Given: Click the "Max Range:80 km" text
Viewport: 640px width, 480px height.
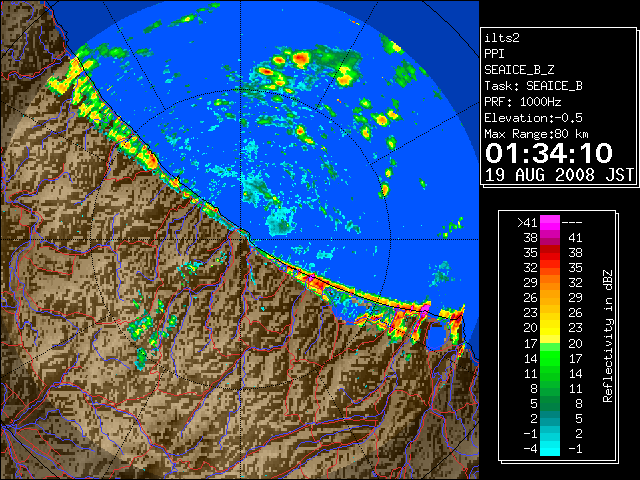Looking at the screenshot, I should tap(536, 134).
